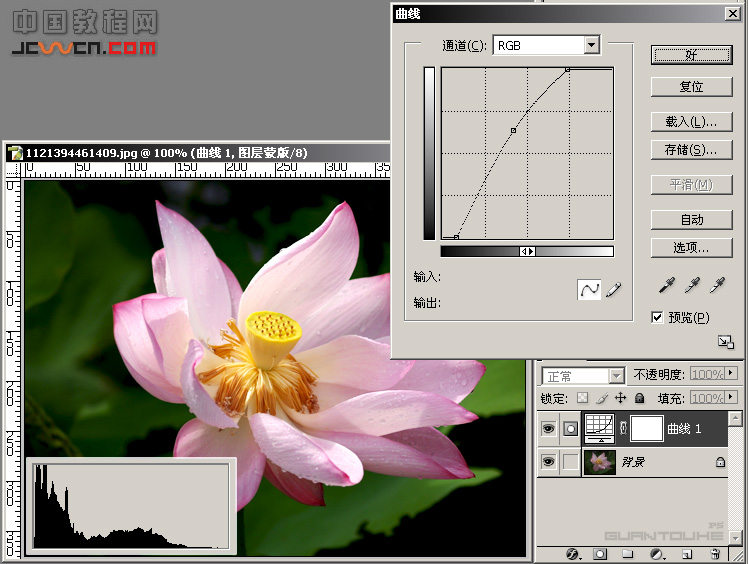748x564 pixels.
Task: Hide the 曲线 1 layer eye
Action: pos(547,428)
